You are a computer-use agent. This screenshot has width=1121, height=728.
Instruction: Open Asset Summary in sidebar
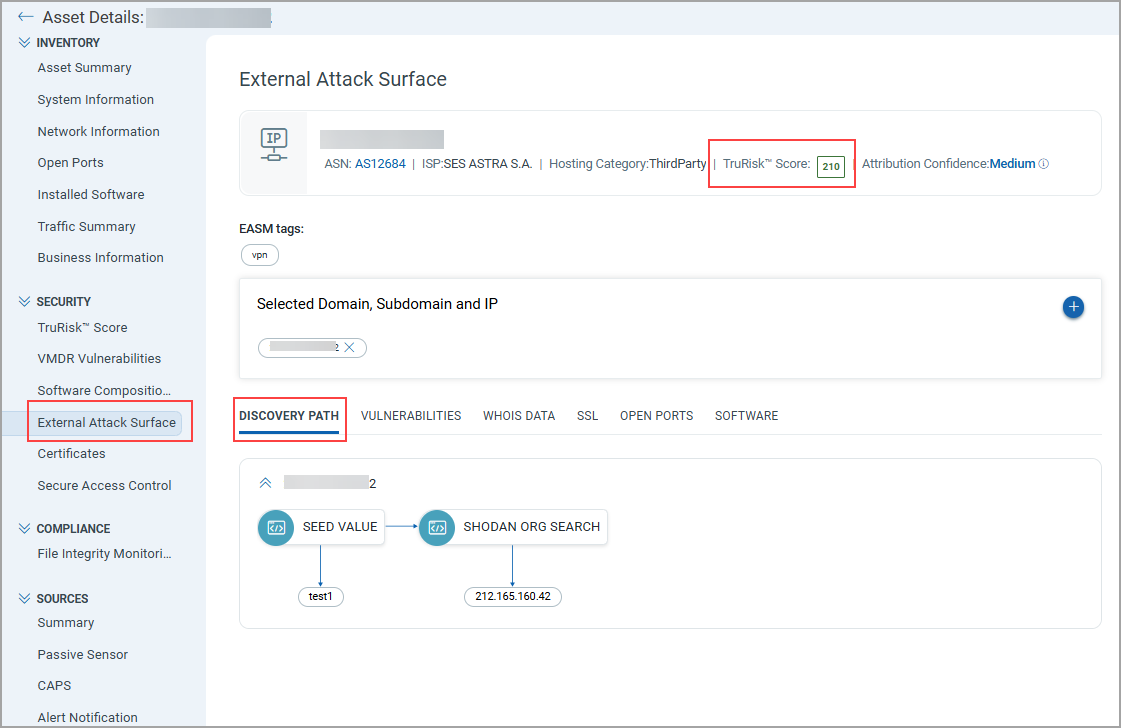pyautogui.click(x=84, y=68)
